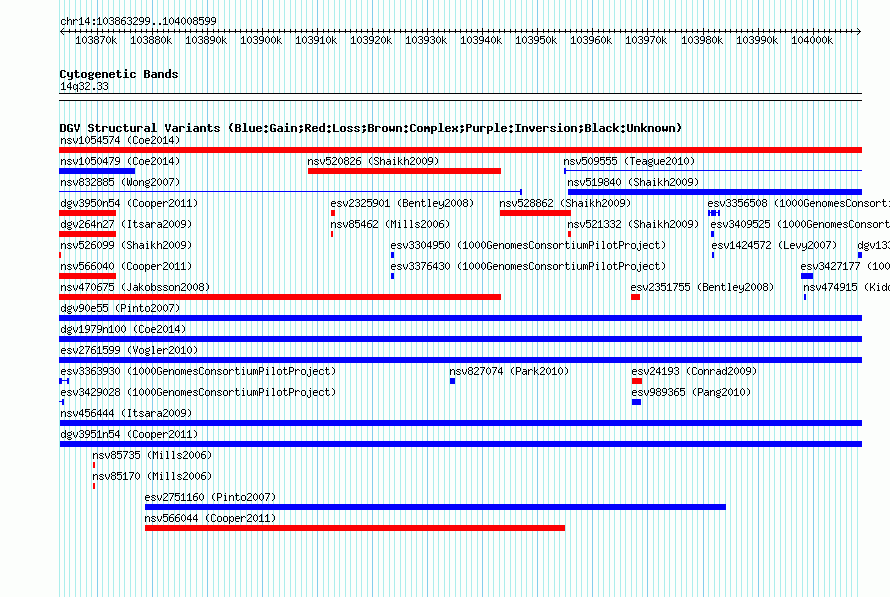Open the nsv832885 (Wong2007) label
The image size is (890, 597).
[x=120, y=182]
